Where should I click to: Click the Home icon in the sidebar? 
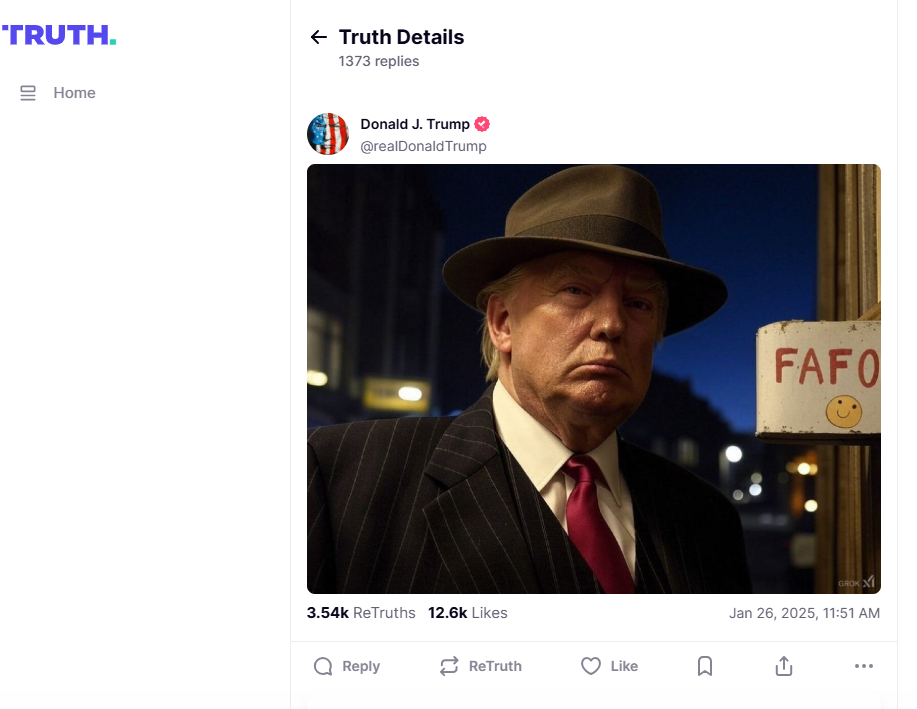pyautogui.click(x=28, y=93)
